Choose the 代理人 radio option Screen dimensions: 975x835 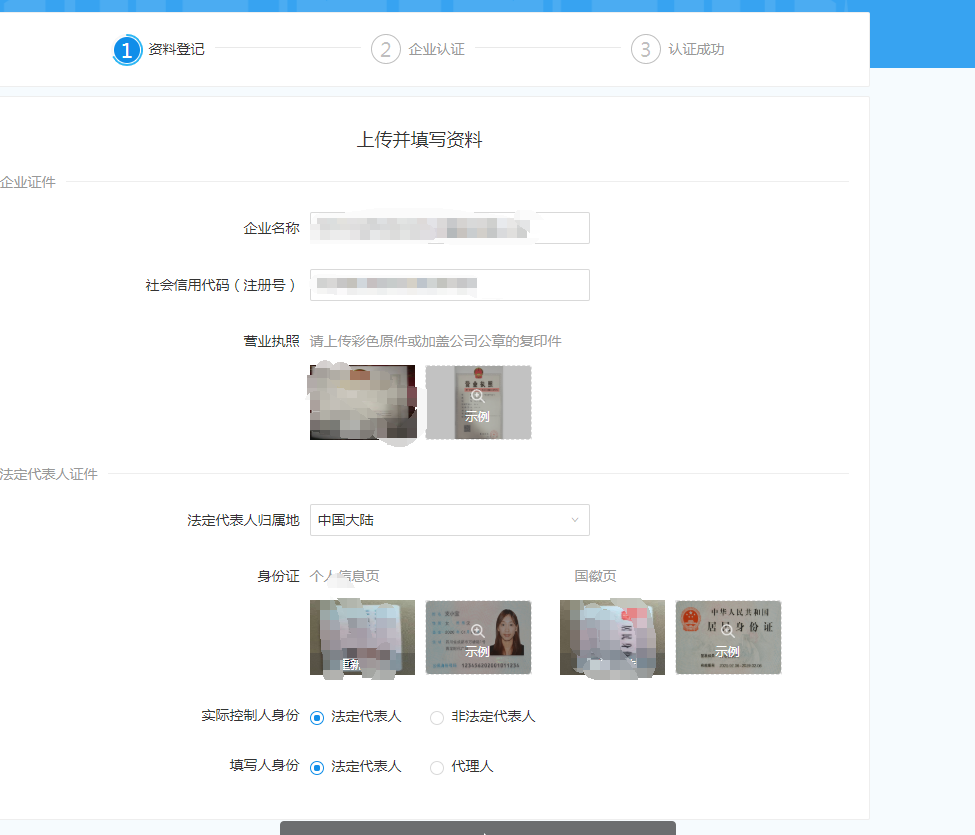pos(437,767)
